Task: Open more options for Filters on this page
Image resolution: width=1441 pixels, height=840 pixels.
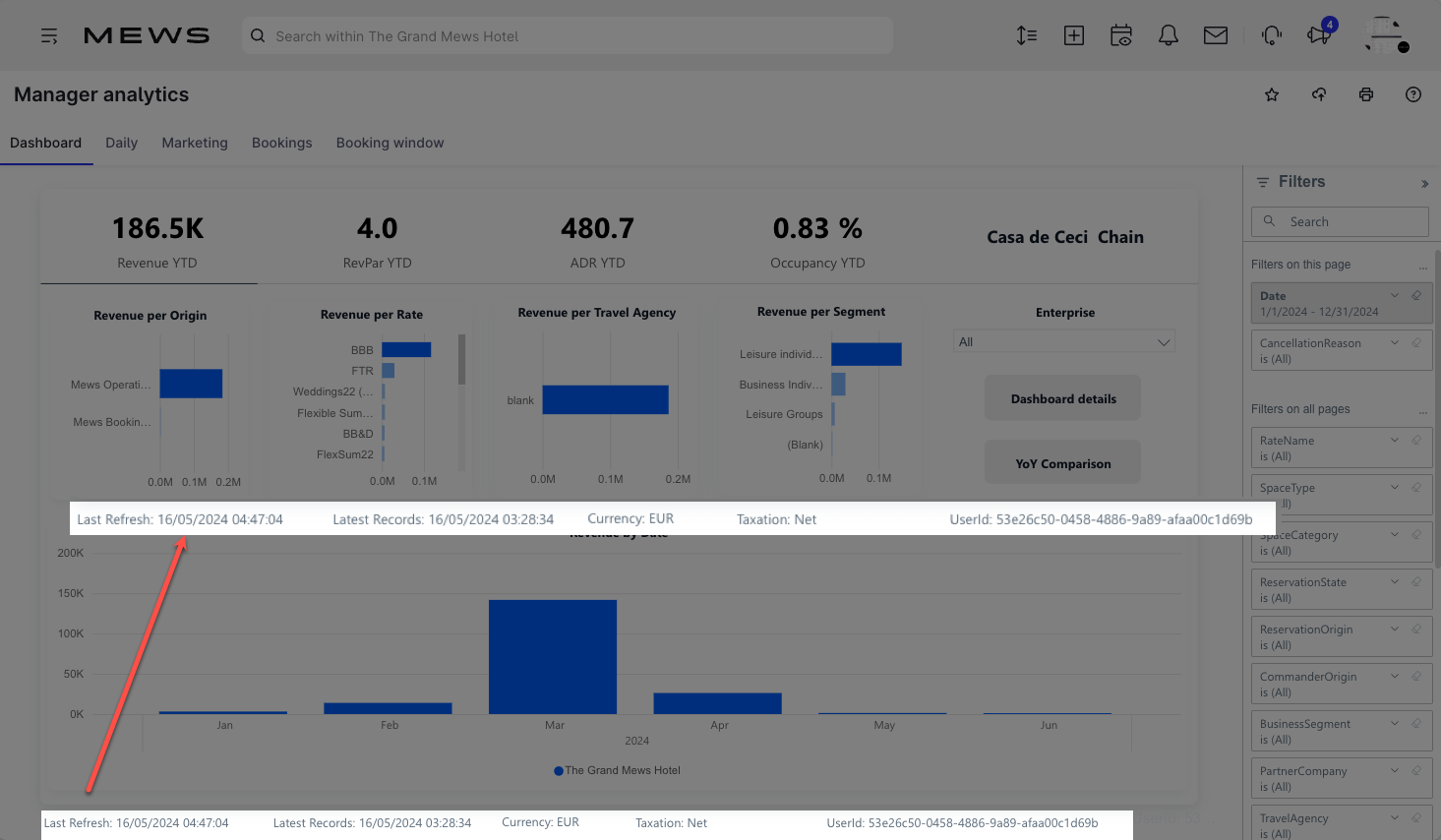Action: (1422, 267)
